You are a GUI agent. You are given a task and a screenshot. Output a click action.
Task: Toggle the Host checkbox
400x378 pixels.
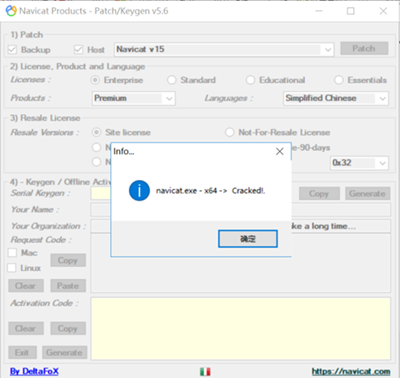coord(78,50)
